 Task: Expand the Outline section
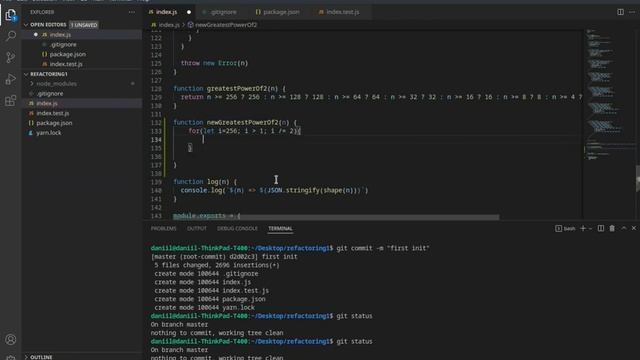point(41,357)
